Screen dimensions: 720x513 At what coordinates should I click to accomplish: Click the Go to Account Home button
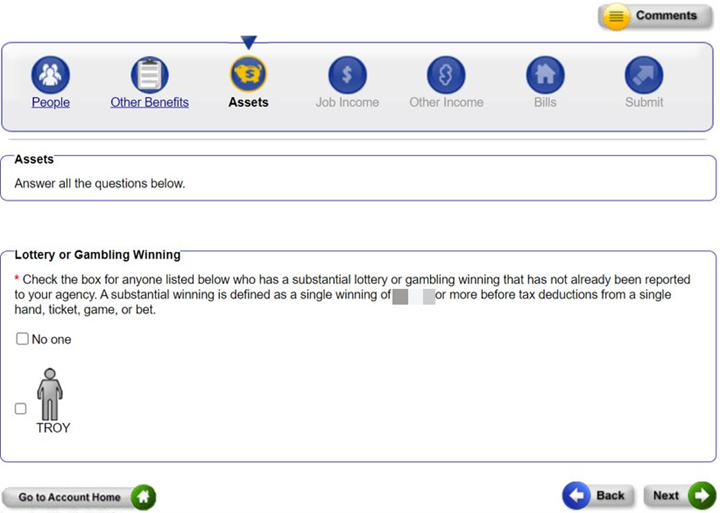69,497
